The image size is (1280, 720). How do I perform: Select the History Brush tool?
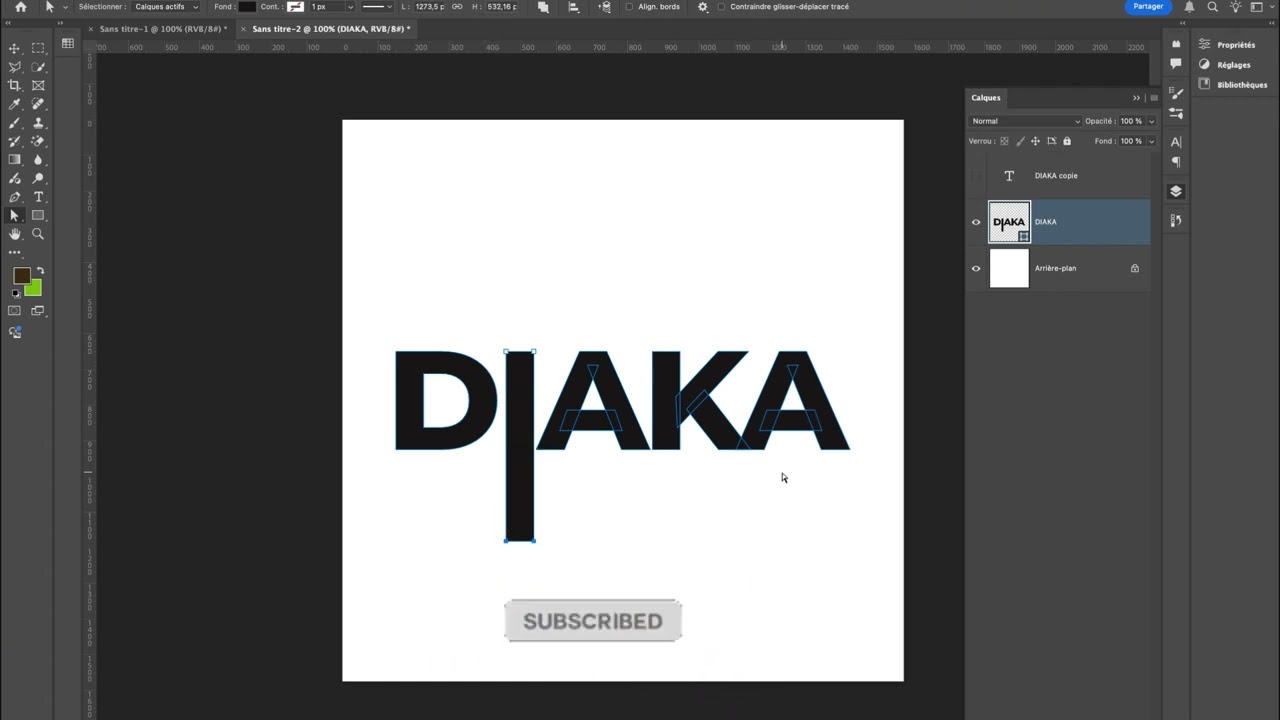coord(14,141)
